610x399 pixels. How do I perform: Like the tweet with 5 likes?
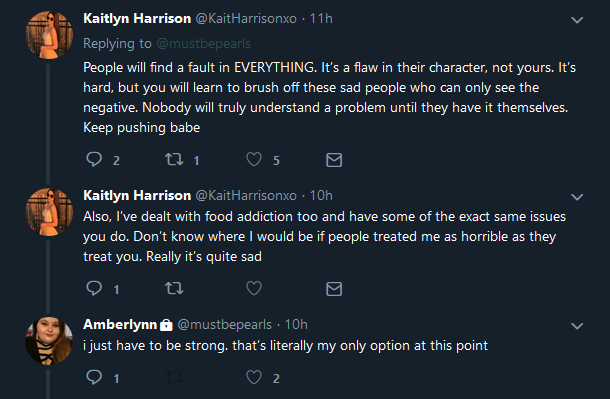[x=254, y=159]
